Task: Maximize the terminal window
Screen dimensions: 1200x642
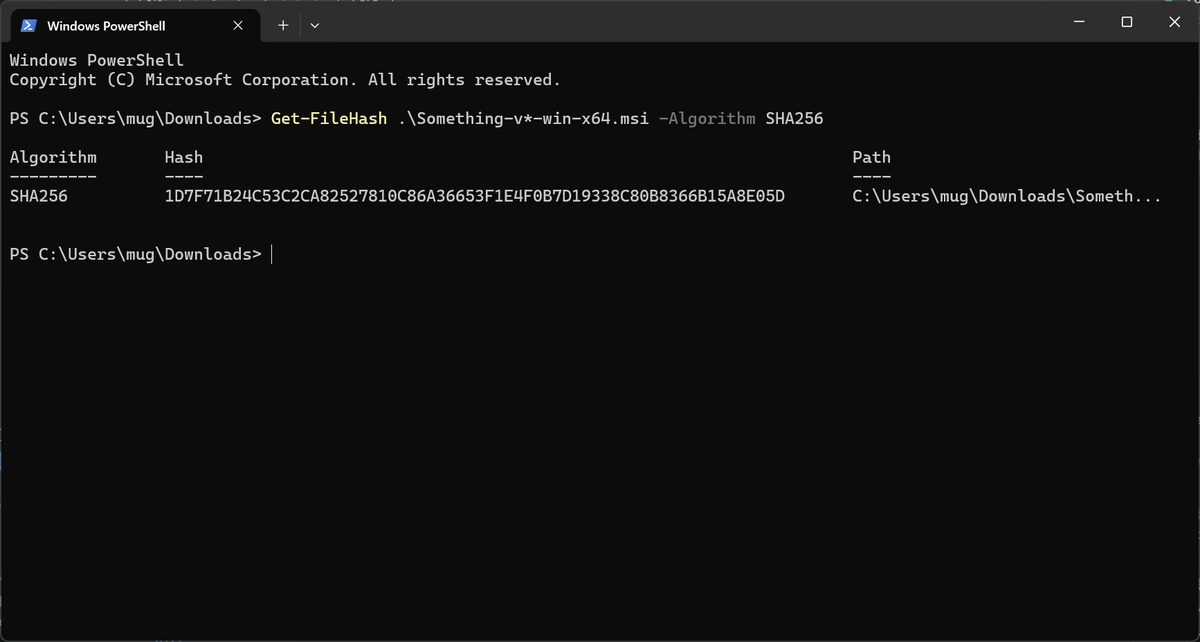Action: click(x=1127, y=22)
